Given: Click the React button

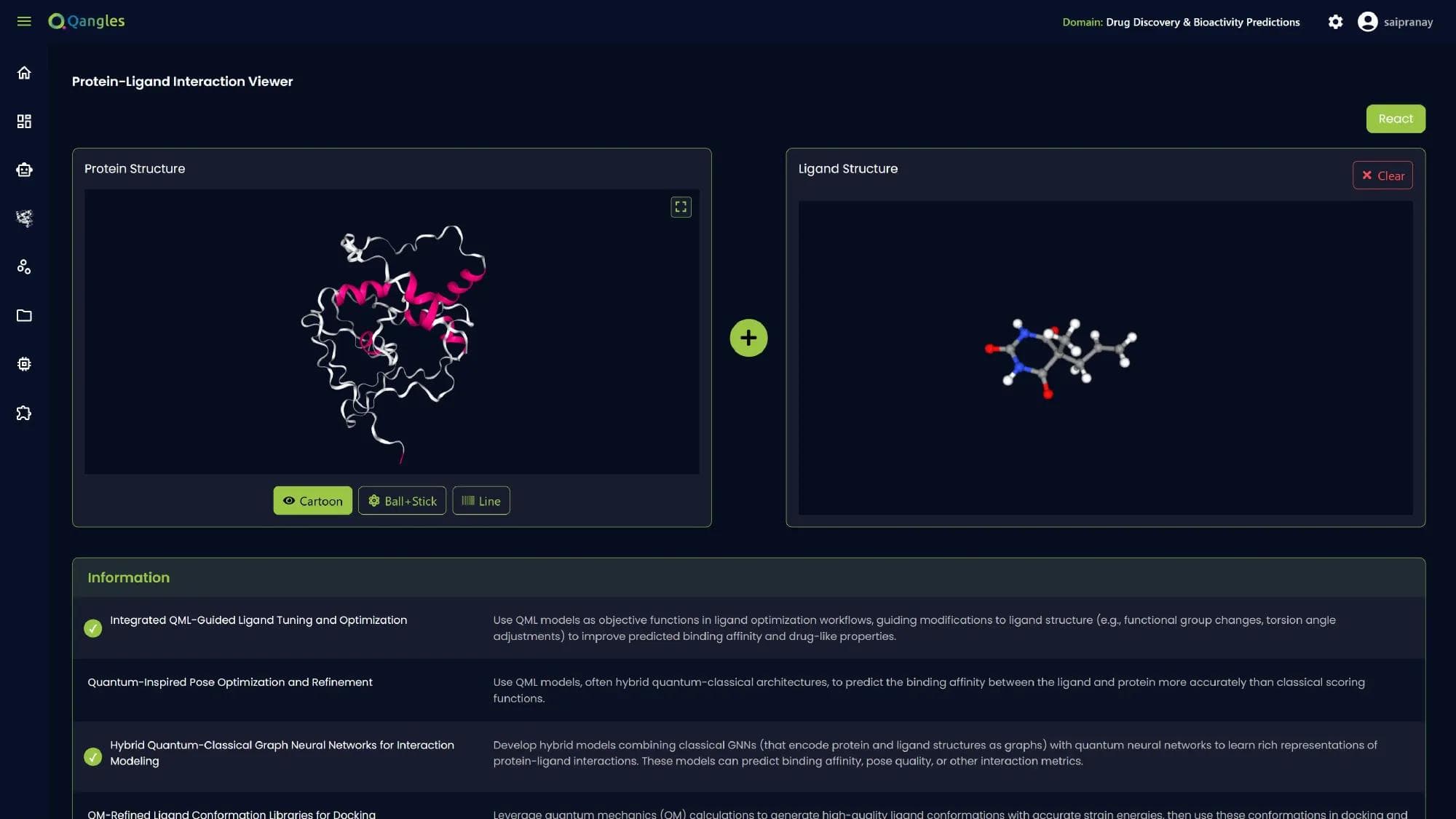Looking at the screenshot, I should pos(1396,118).
